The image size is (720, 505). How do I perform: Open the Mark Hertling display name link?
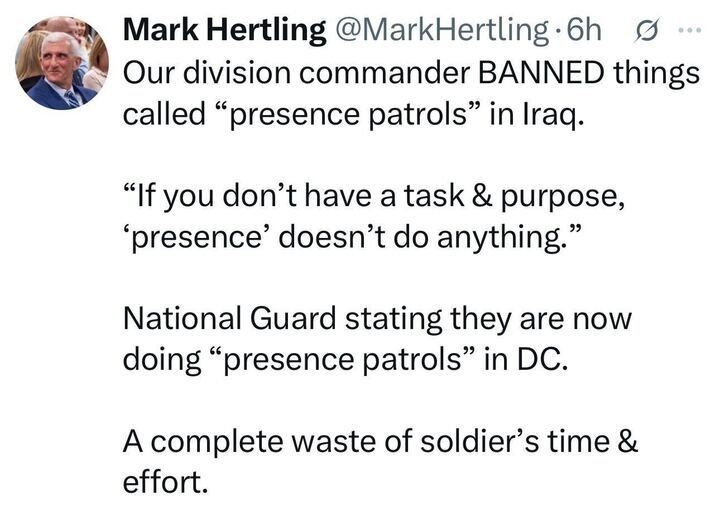point(224,31)
